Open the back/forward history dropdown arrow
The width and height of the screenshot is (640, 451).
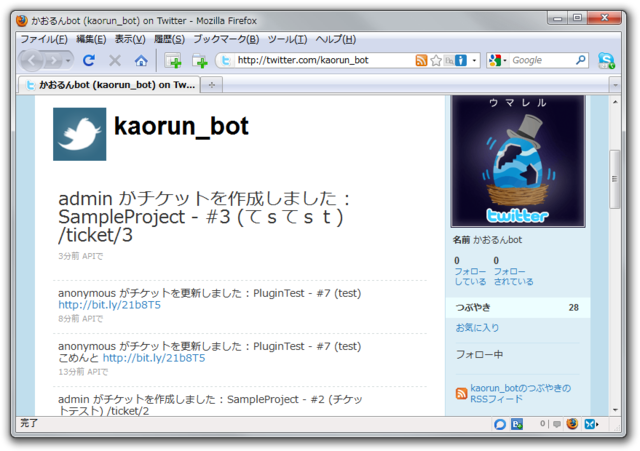pyautogui.click(x=68, y=61)
